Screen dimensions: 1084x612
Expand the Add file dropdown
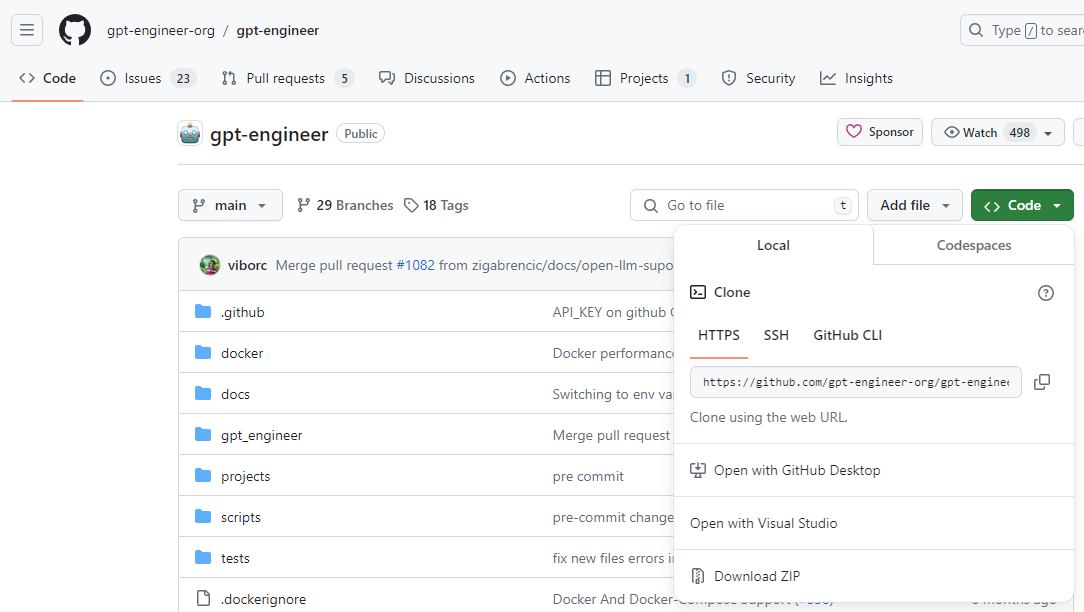point(914,205)
